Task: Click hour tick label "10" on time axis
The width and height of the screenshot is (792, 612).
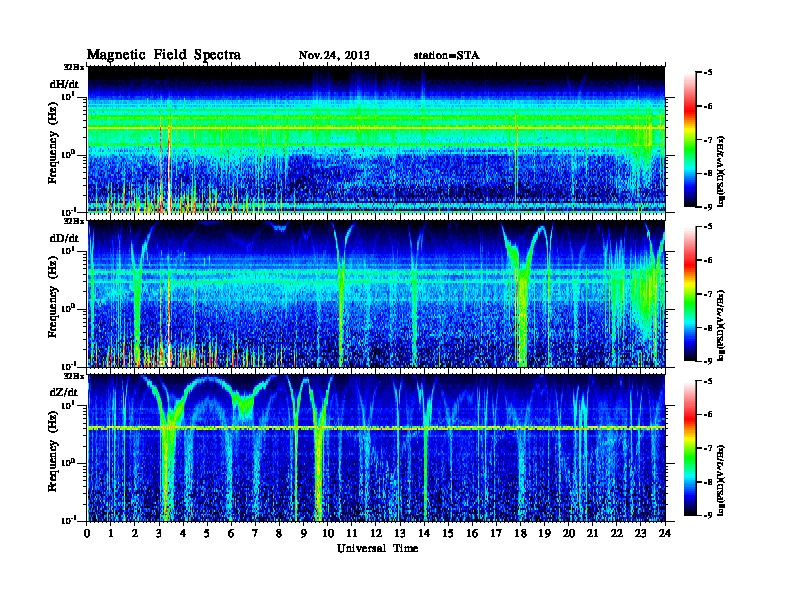Action: tap(328, 533)
